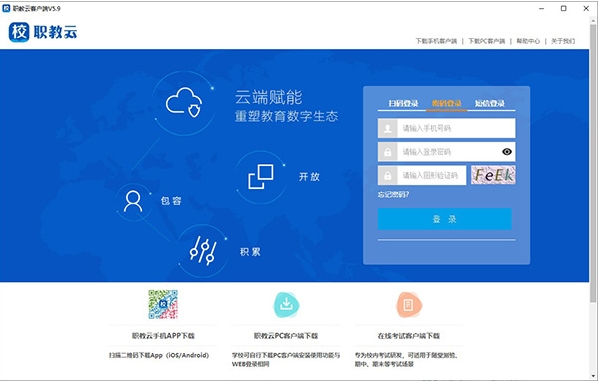Select the 密码登录 tab

(x=447, y=103)
